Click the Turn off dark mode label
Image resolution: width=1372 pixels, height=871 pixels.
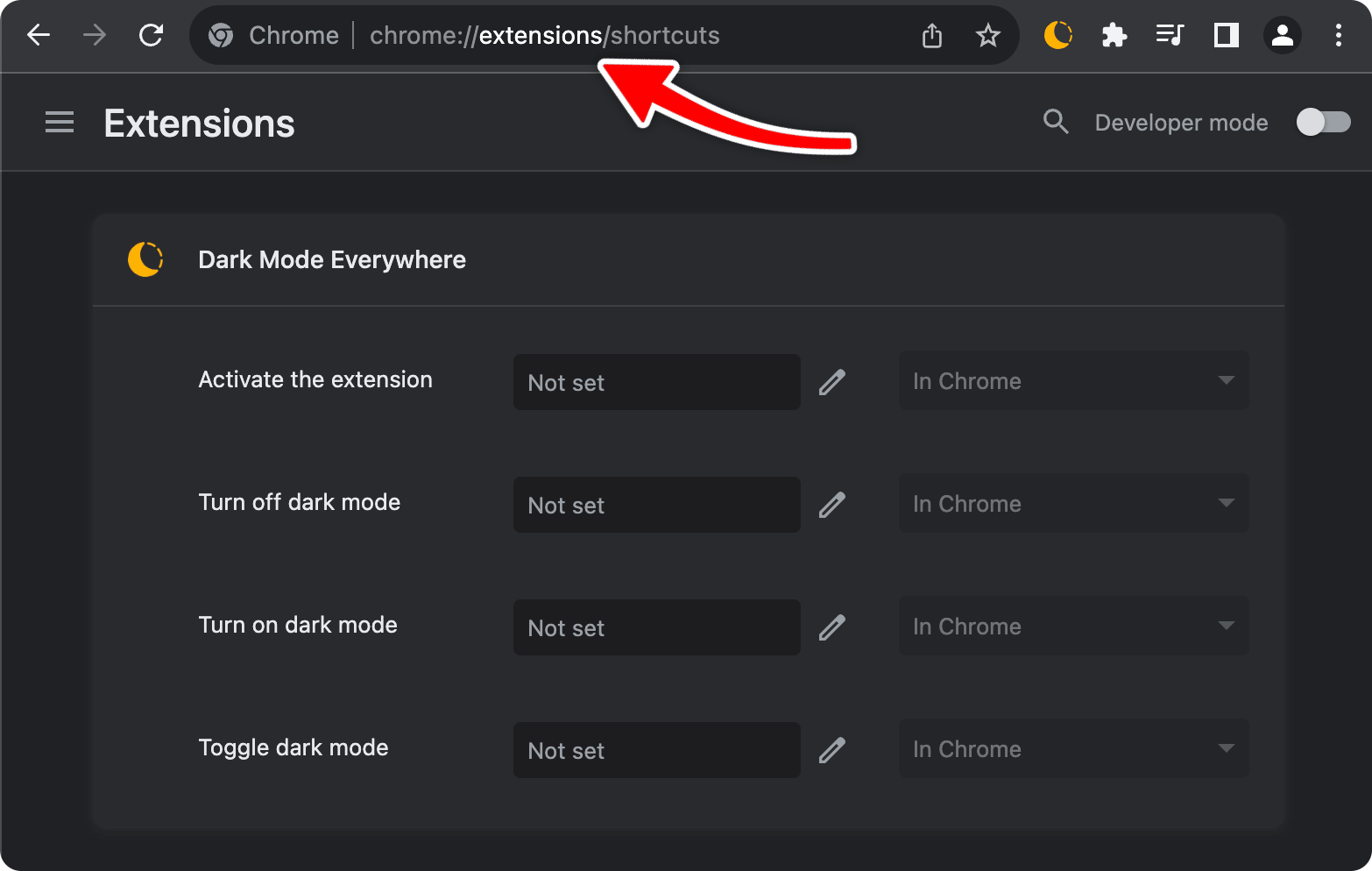pyautogui.click(x=300, y=502)
